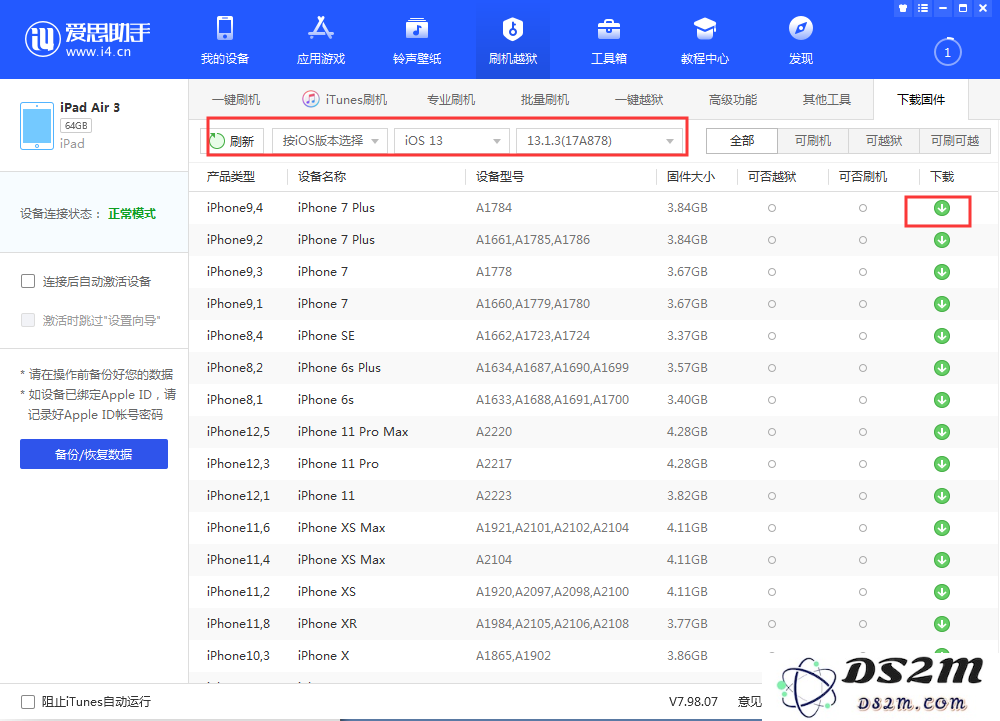1000x721 pixels.
Task: Enable 连接后自动激活设备 checkbox
Action: (28, 281)
